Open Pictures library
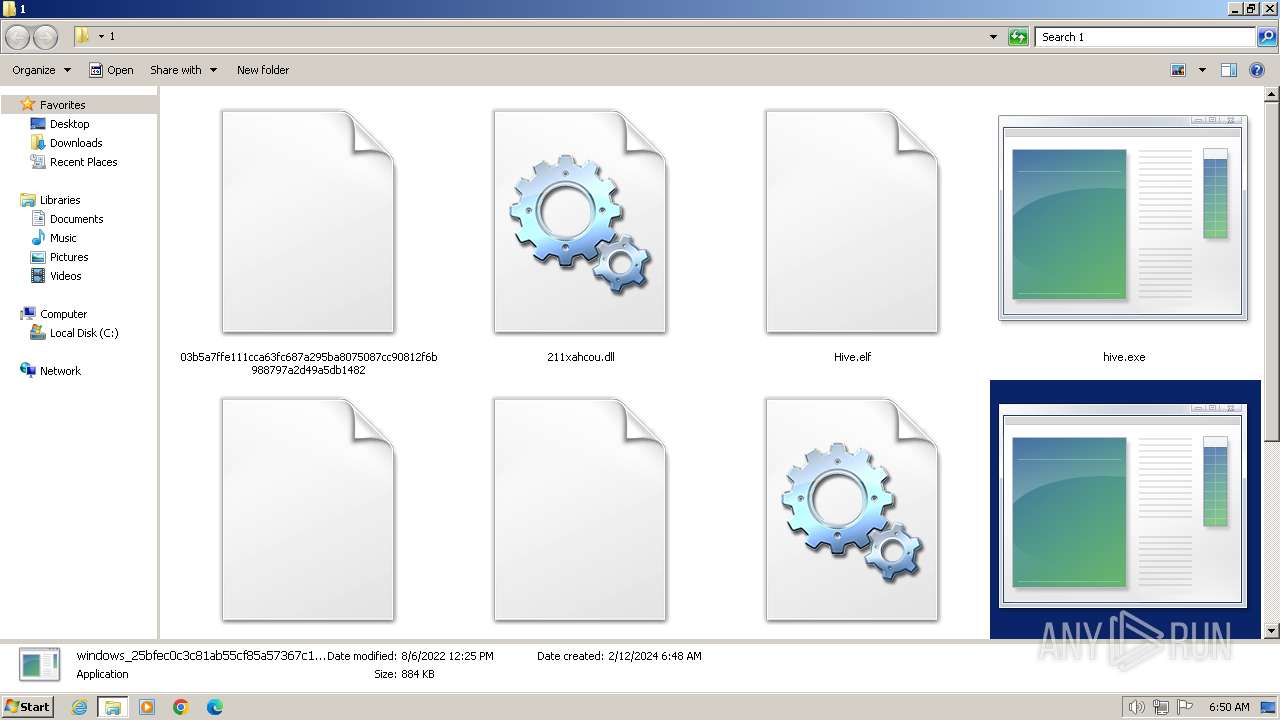This screenshot has width=1280, height=720. tap(69, 257)
